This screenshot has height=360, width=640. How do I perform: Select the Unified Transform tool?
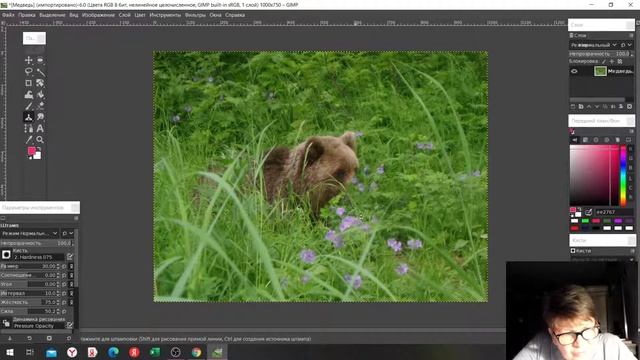(40, 83)
